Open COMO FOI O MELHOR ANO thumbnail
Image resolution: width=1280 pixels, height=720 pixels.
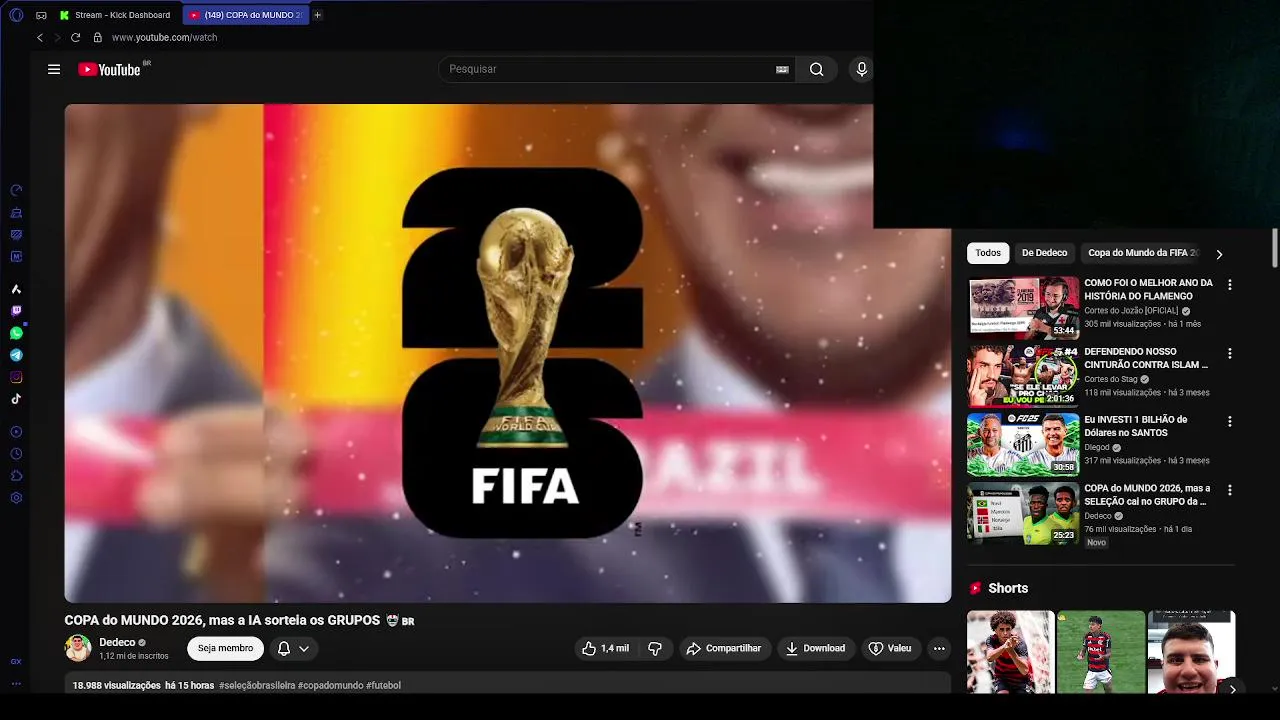pyautogui.click(x=1023, y=307)
